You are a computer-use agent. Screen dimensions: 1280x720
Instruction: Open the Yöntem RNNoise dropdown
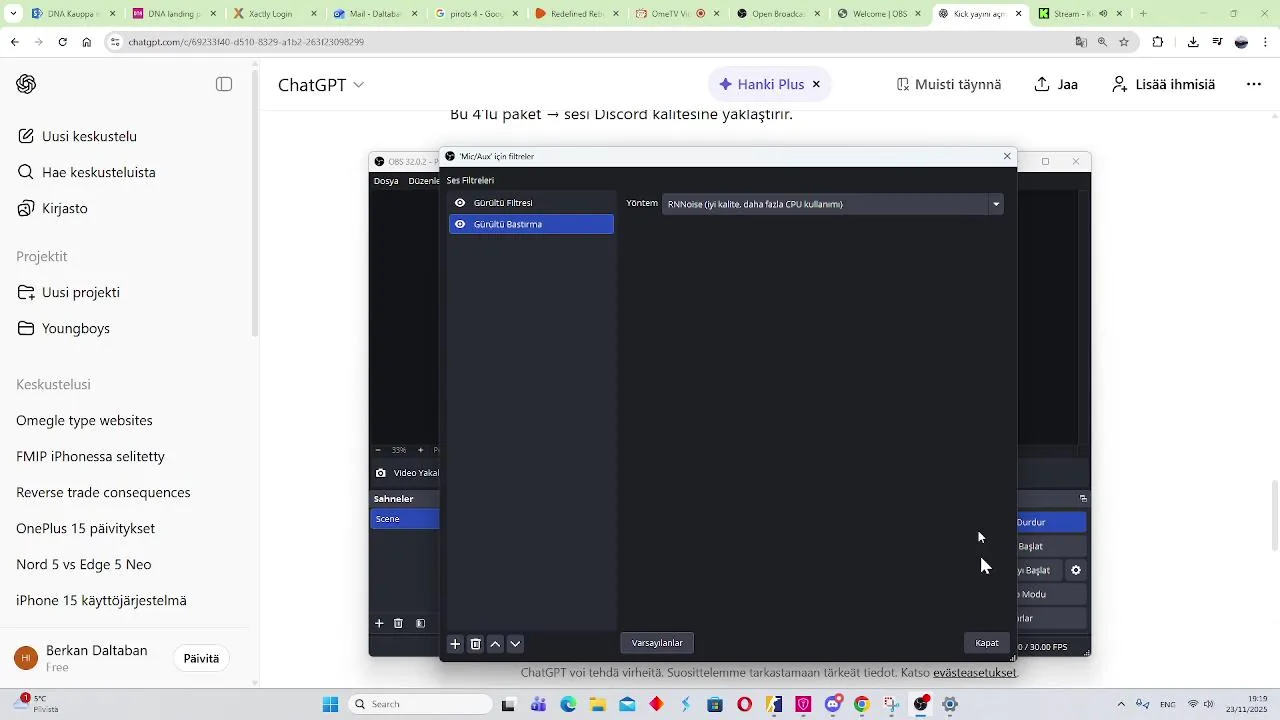832,204
